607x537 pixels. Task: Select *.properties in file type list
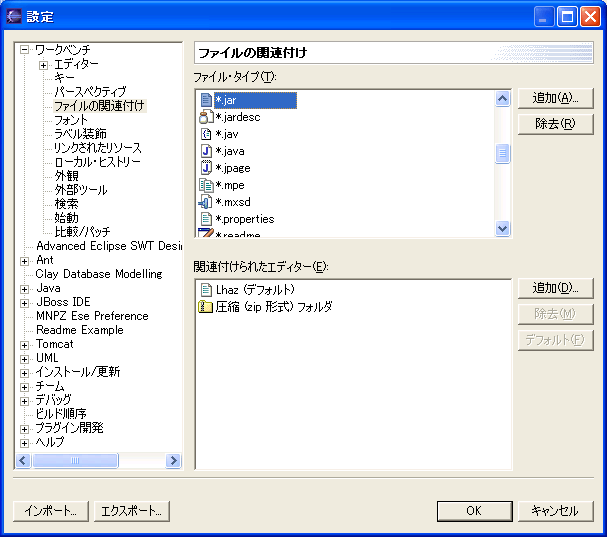click(x=245, y=219)
